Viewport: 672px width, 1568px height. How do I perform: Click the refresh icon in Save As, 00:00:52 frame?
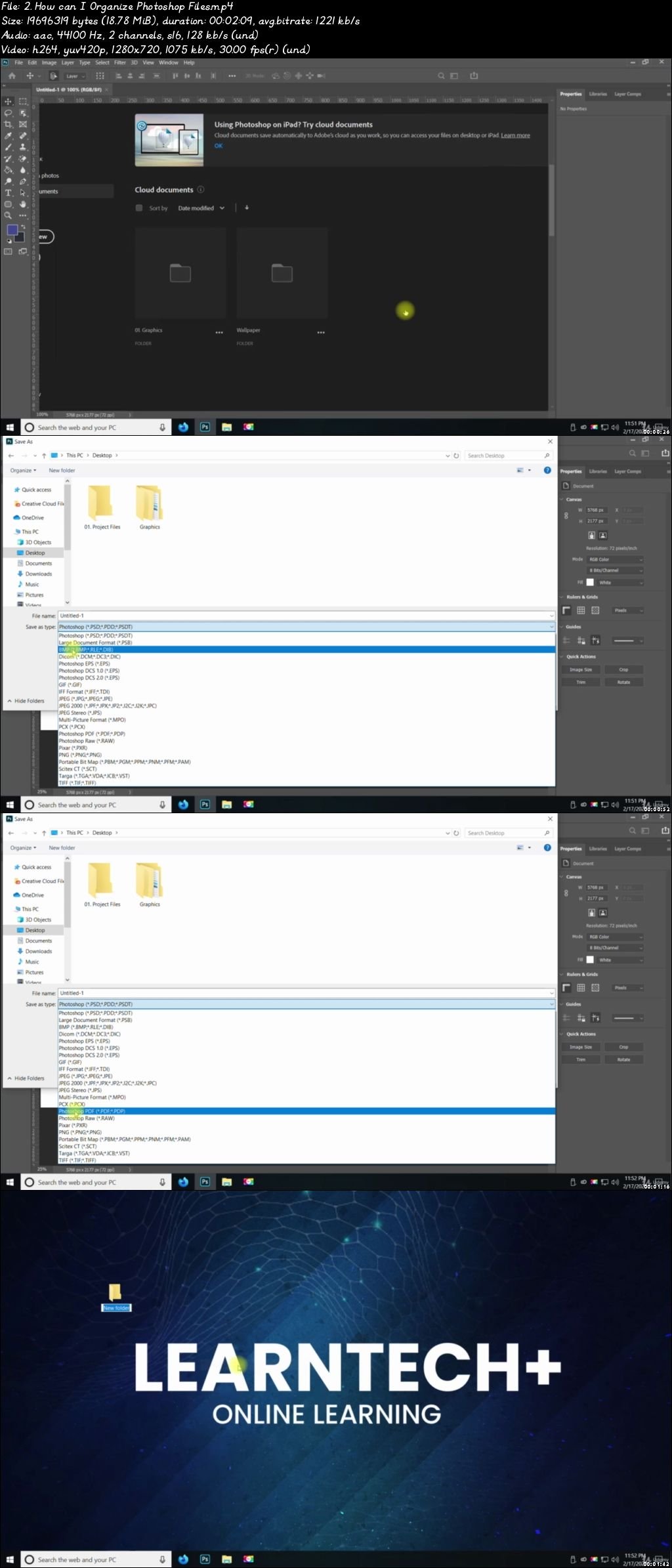coord(456,456)
